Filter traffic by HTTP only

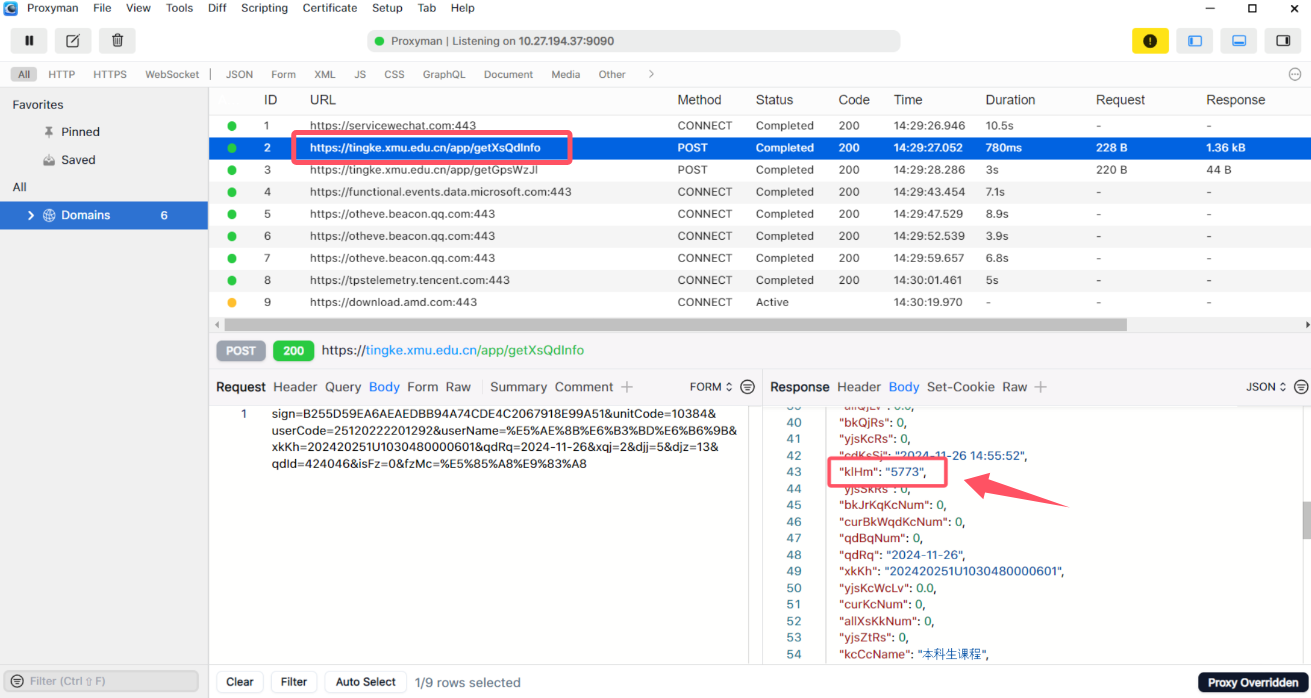coord(62,74)
